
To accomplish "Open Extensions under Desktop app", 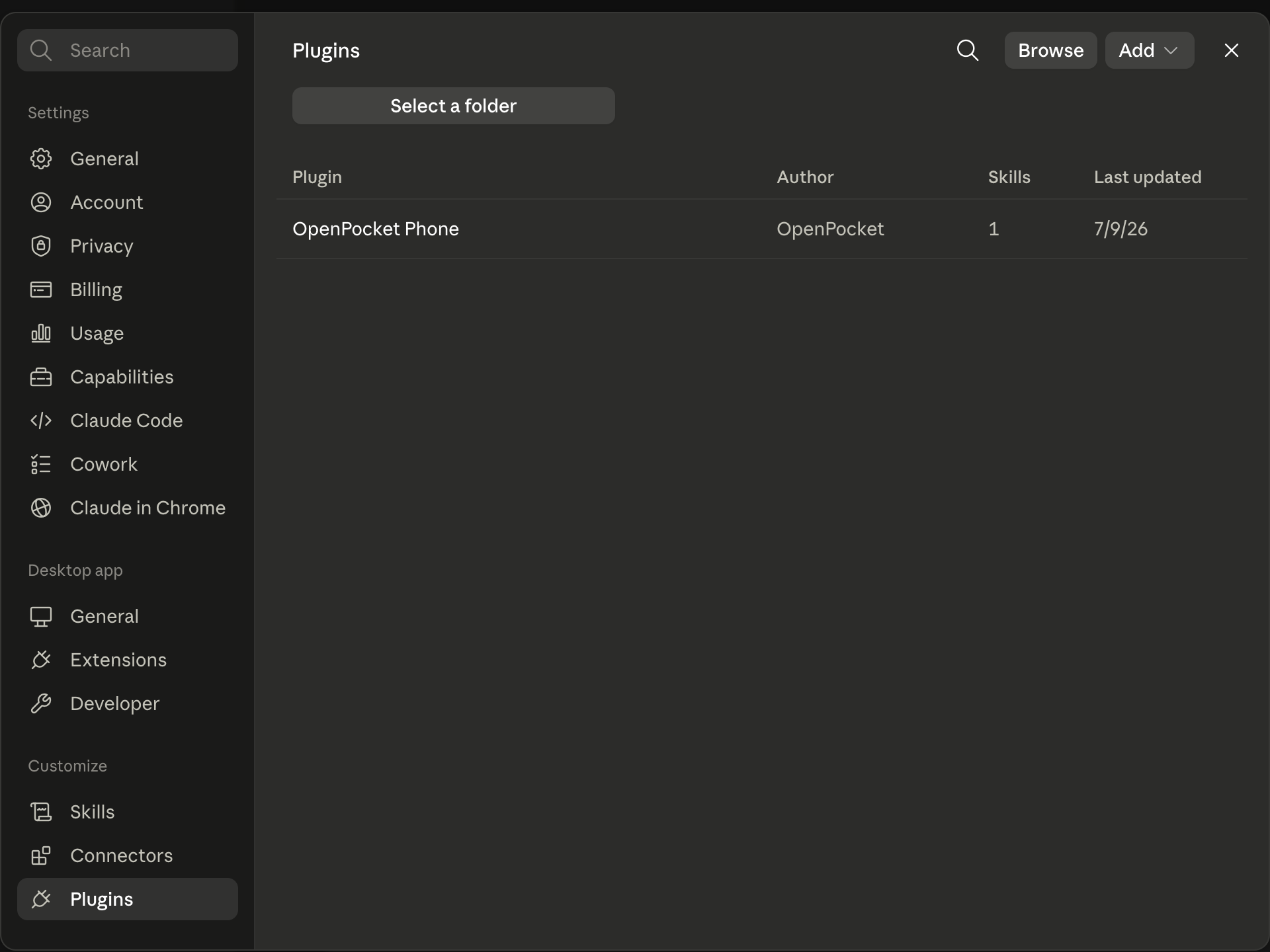I will [128, 660].
